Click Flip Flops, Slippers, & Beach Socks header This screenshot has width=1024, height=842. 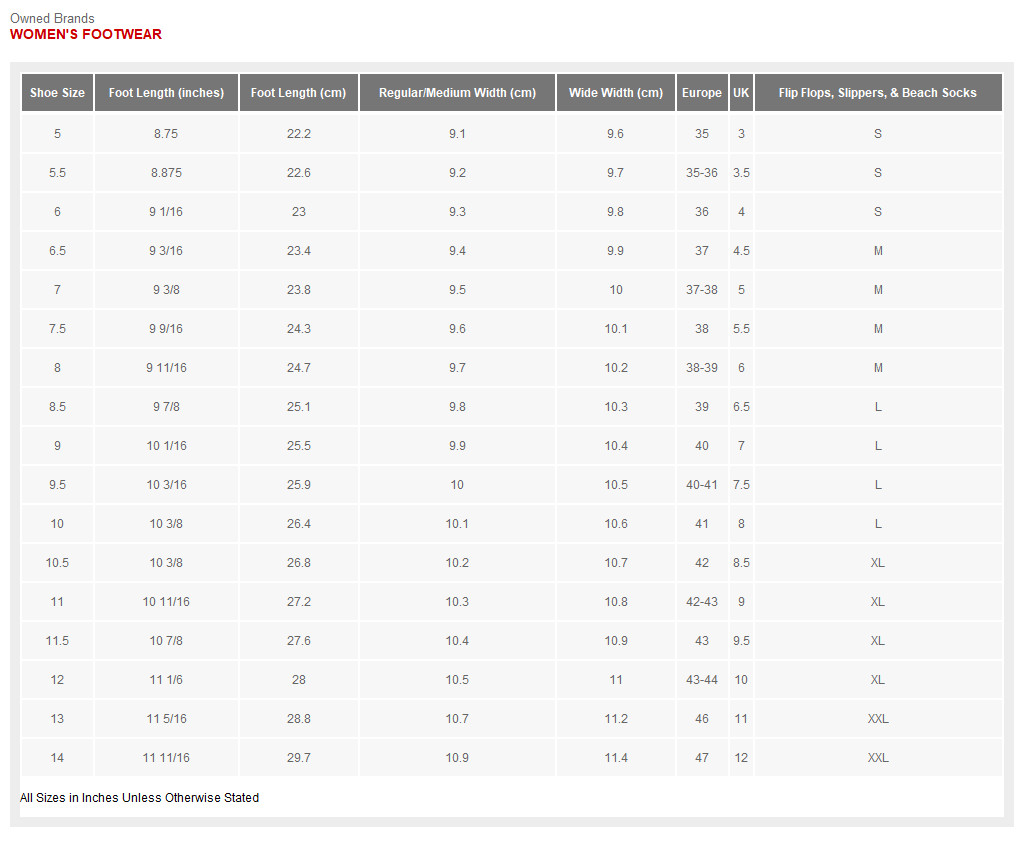tap(878, 93)
